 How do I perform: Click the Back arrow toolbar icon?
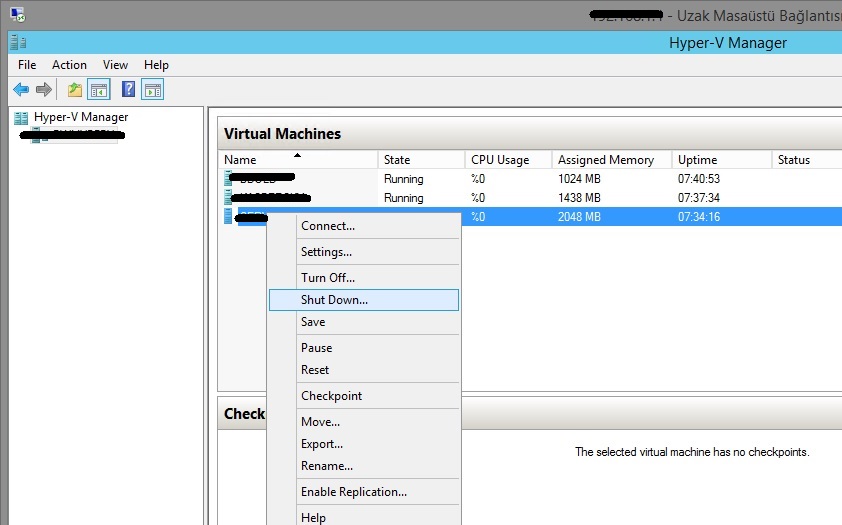(x=21, y=89)
